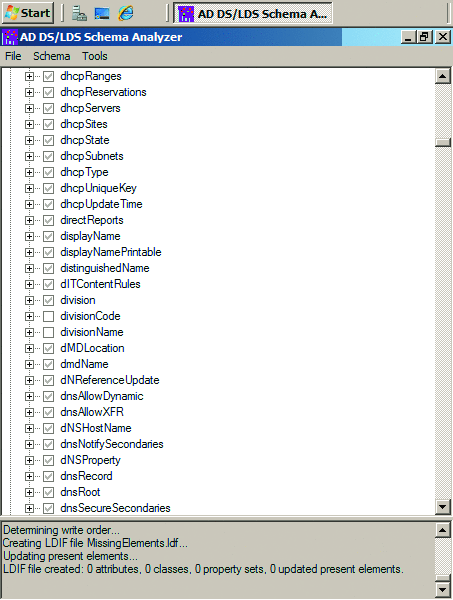Image resolution: width=453 pixels, height=600 pixels.
Task: Expand the dhcpReservations node
Action: tap(29, 93)
